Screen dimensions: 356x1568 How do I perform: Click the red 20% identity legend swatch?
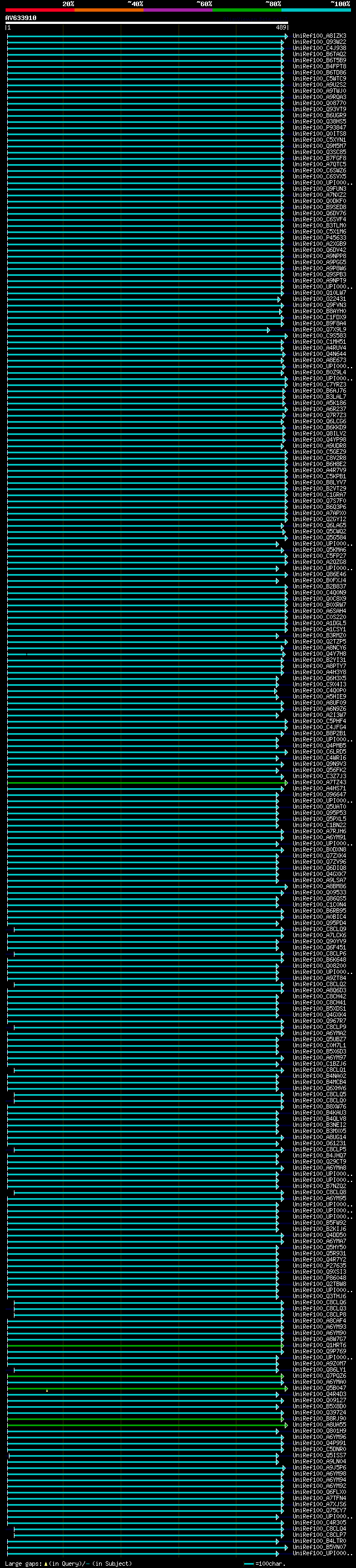(39, 10)
